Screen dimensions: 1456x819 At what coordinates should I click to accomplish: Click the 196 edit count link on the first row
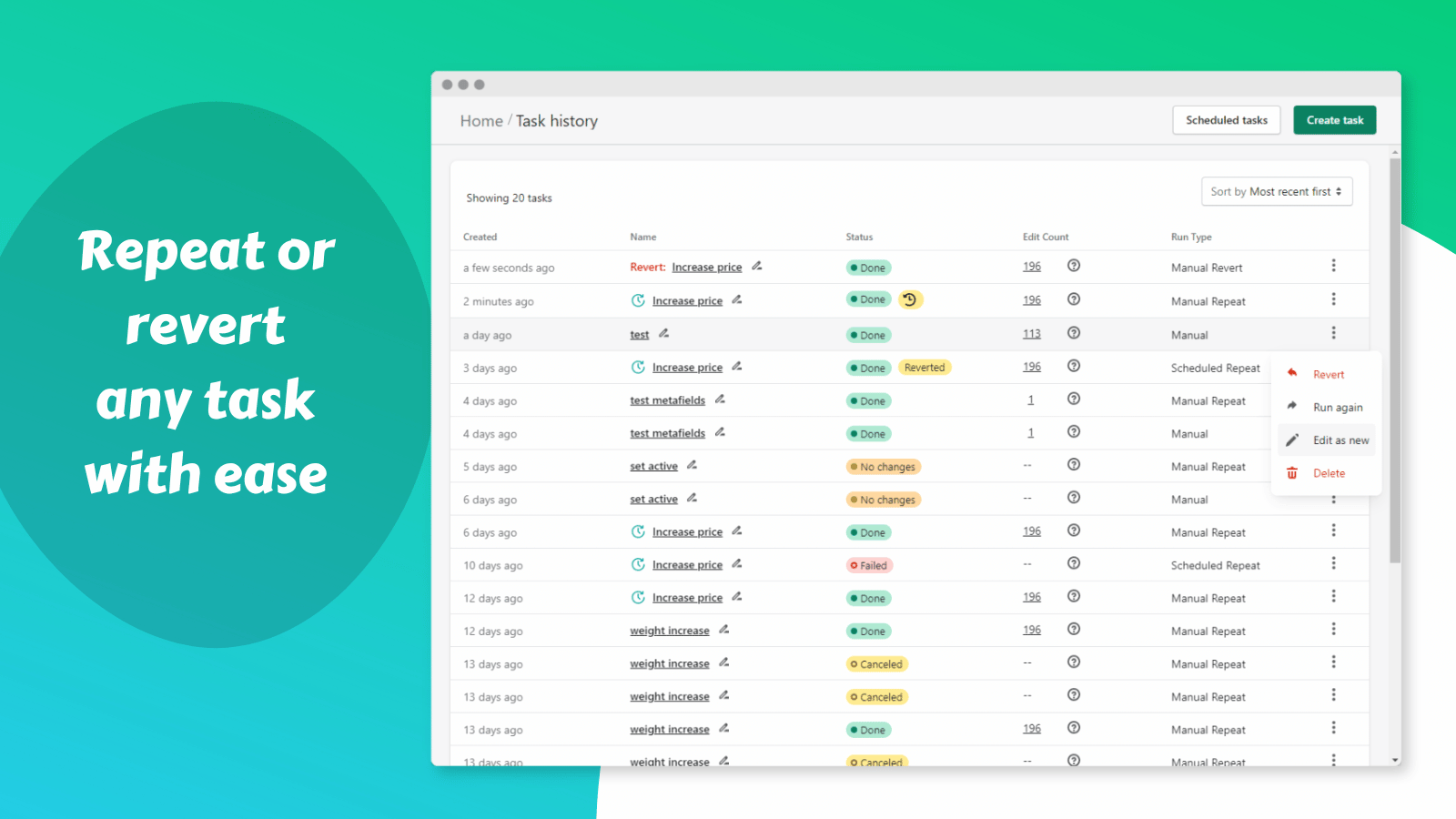pos(1032,266)
